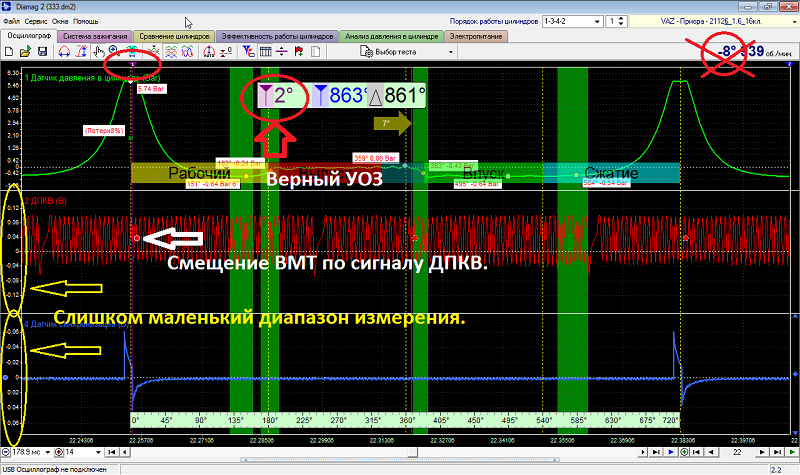The width and height of the screenshot is (800, 475).
Task: Open the table grid view icon
Action: (x=265, y=52)
